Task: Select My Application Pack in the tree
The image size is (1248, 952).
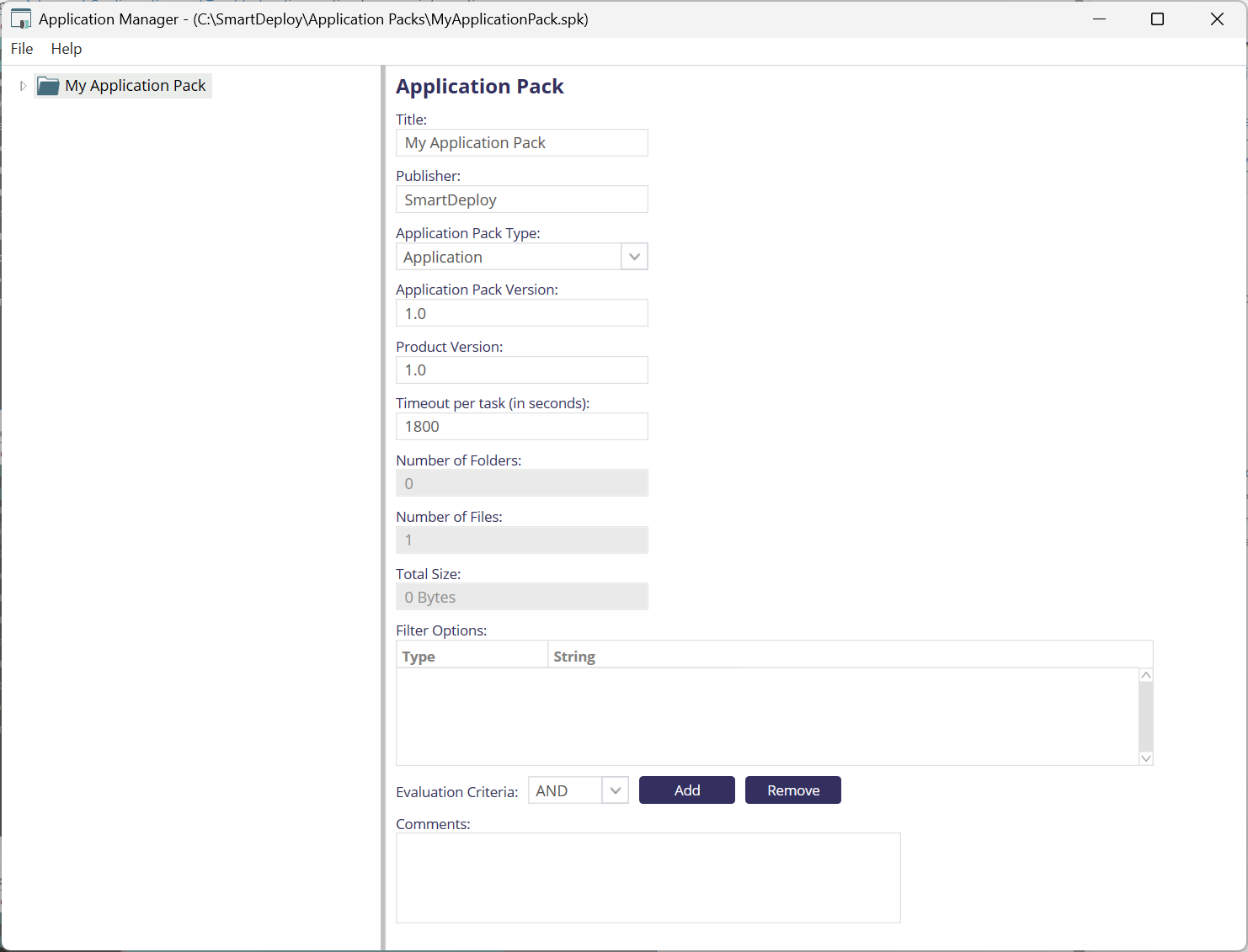Action: 136,86
